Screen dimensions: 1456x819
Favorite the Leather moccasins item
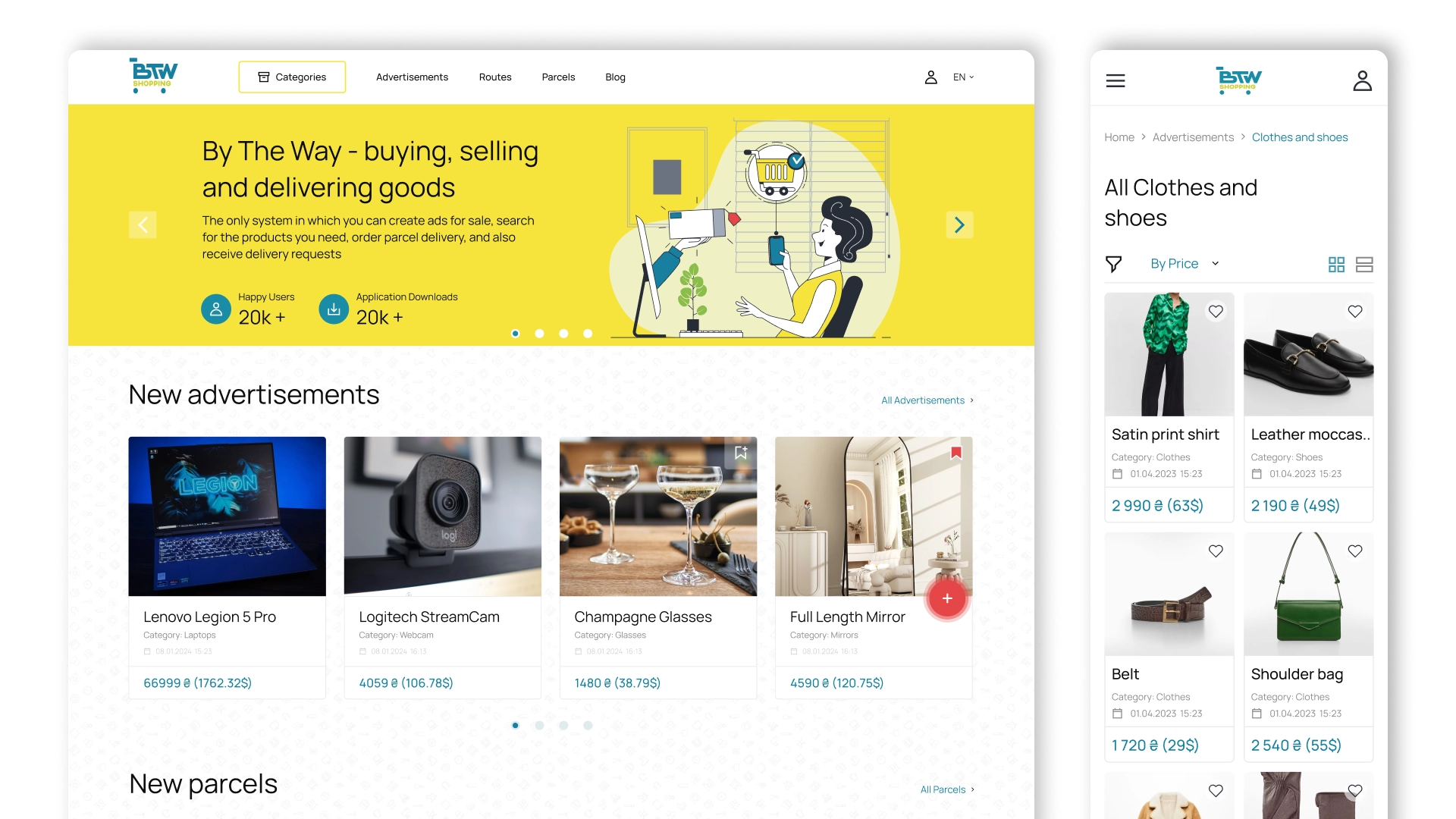[1355, 312]
